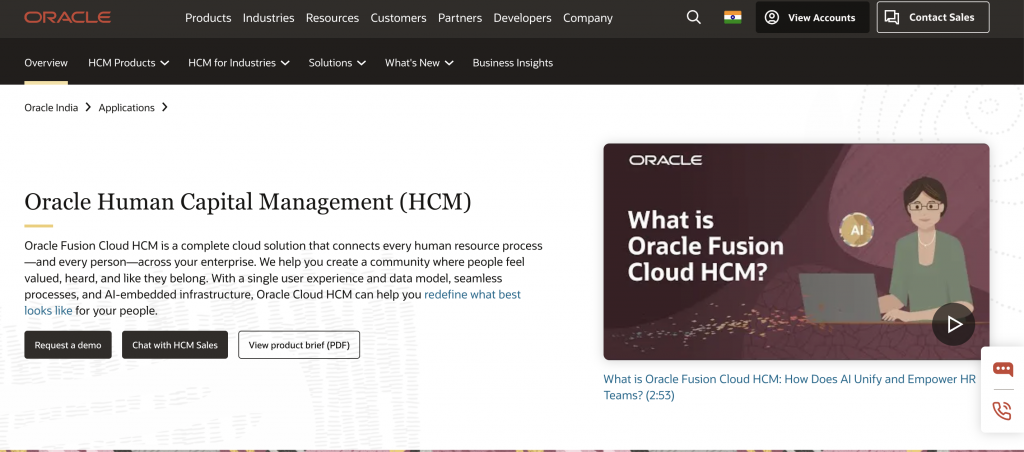Open View product brief (PDF)
This screenshot has width=1024, height=452.
(299, 345)
